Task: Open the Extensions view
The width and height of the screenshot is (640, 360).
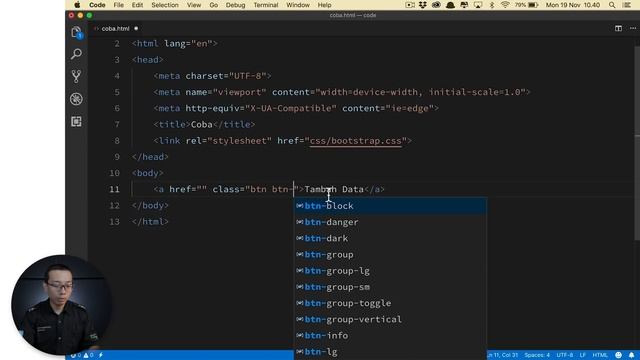Action: [x=76, y=121]
